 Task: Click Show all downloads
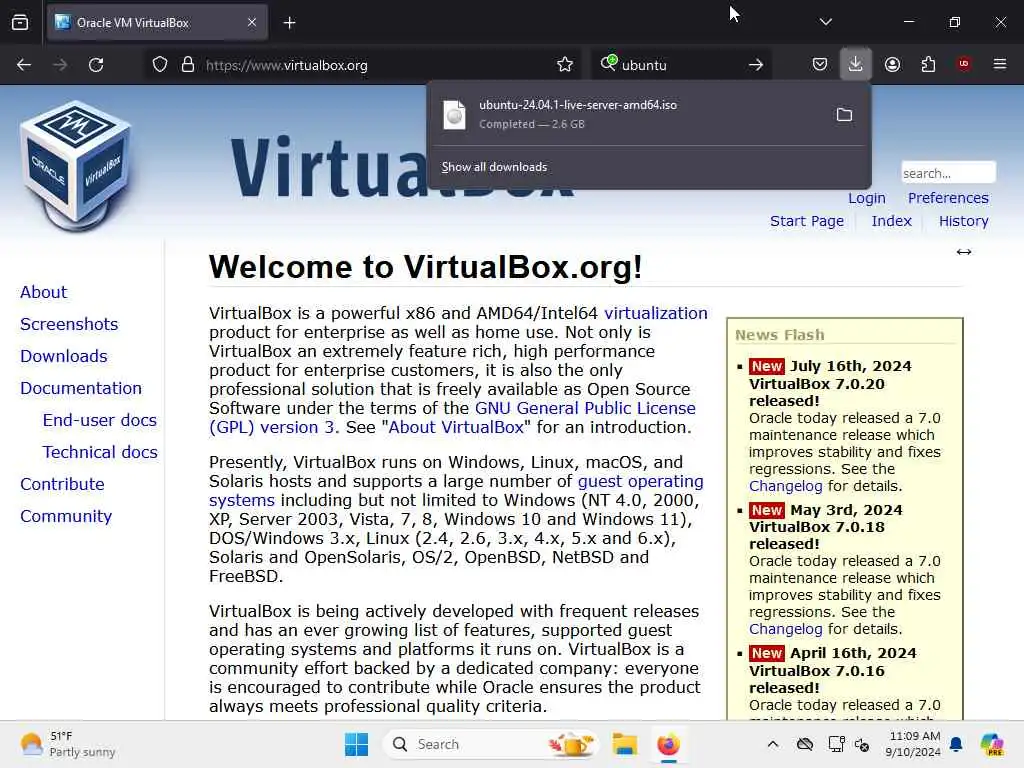(494, 167)
